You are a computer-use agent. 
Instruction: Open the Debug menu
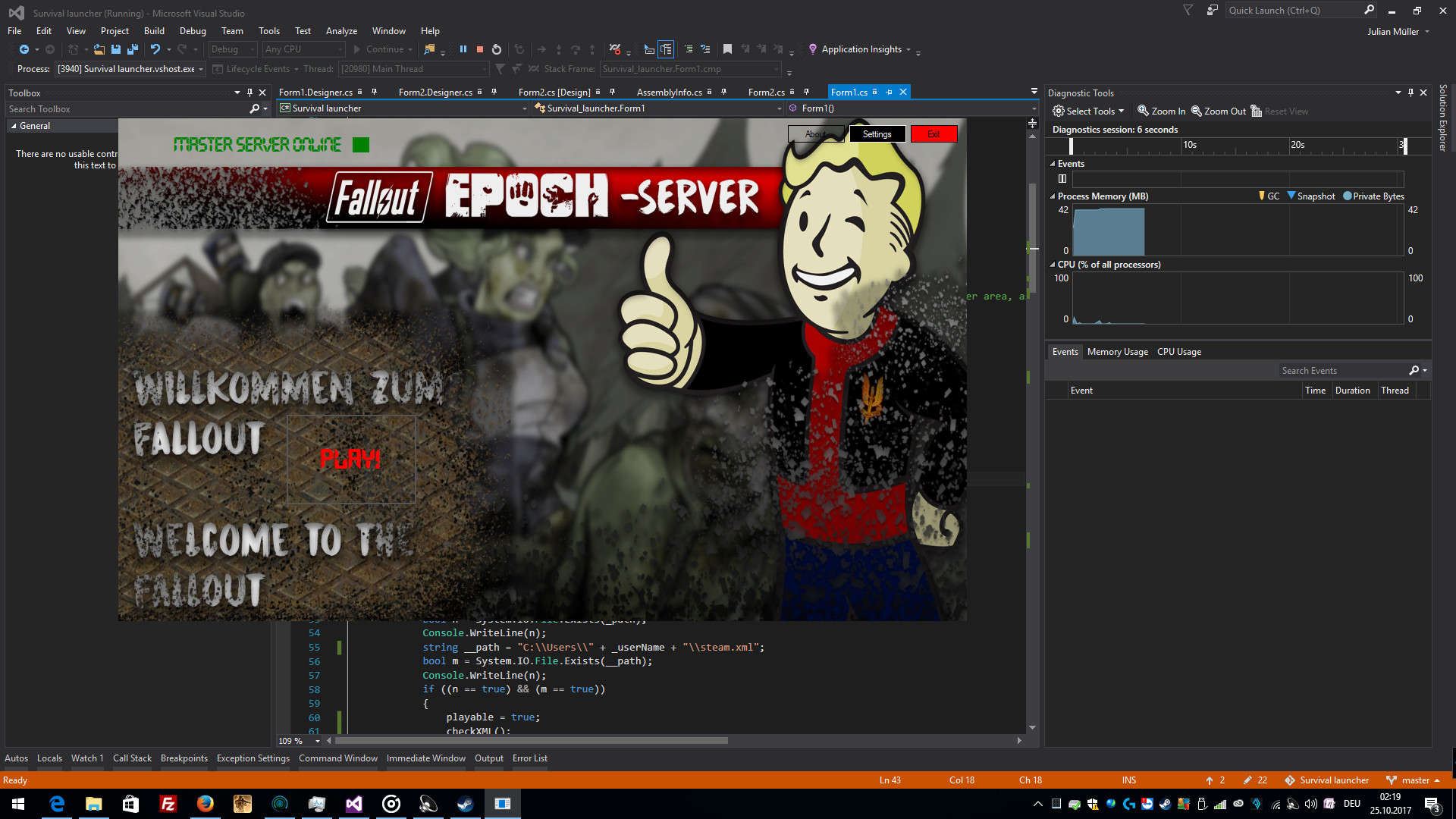point(193,31)
